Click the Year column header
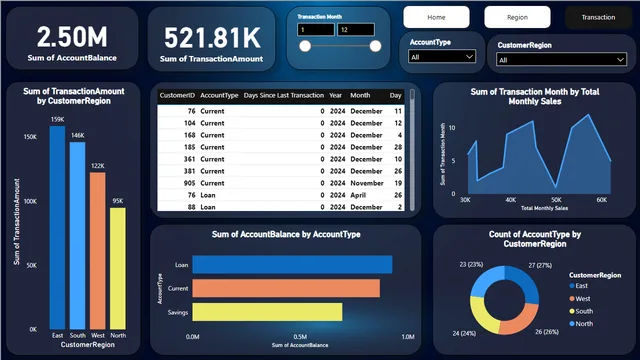 coord(336,96)
